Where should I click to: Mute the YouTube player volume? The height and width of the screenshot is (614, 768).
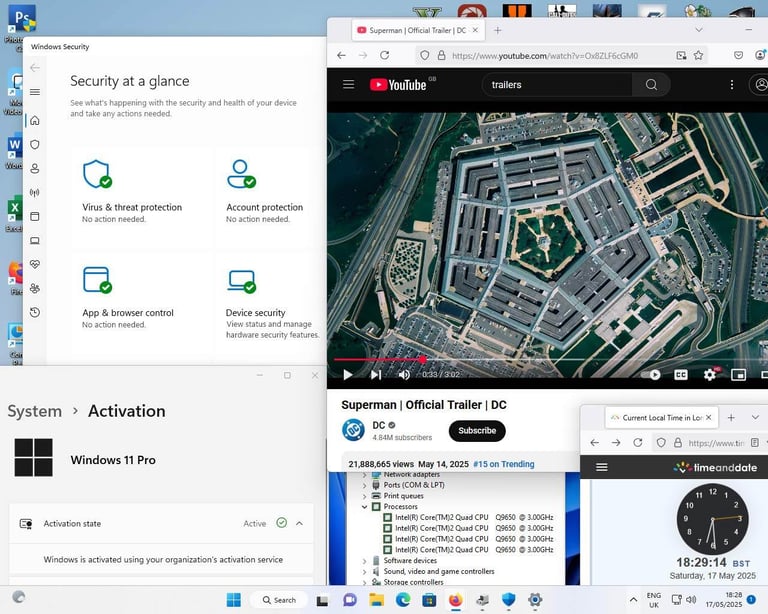pos(404,375)
